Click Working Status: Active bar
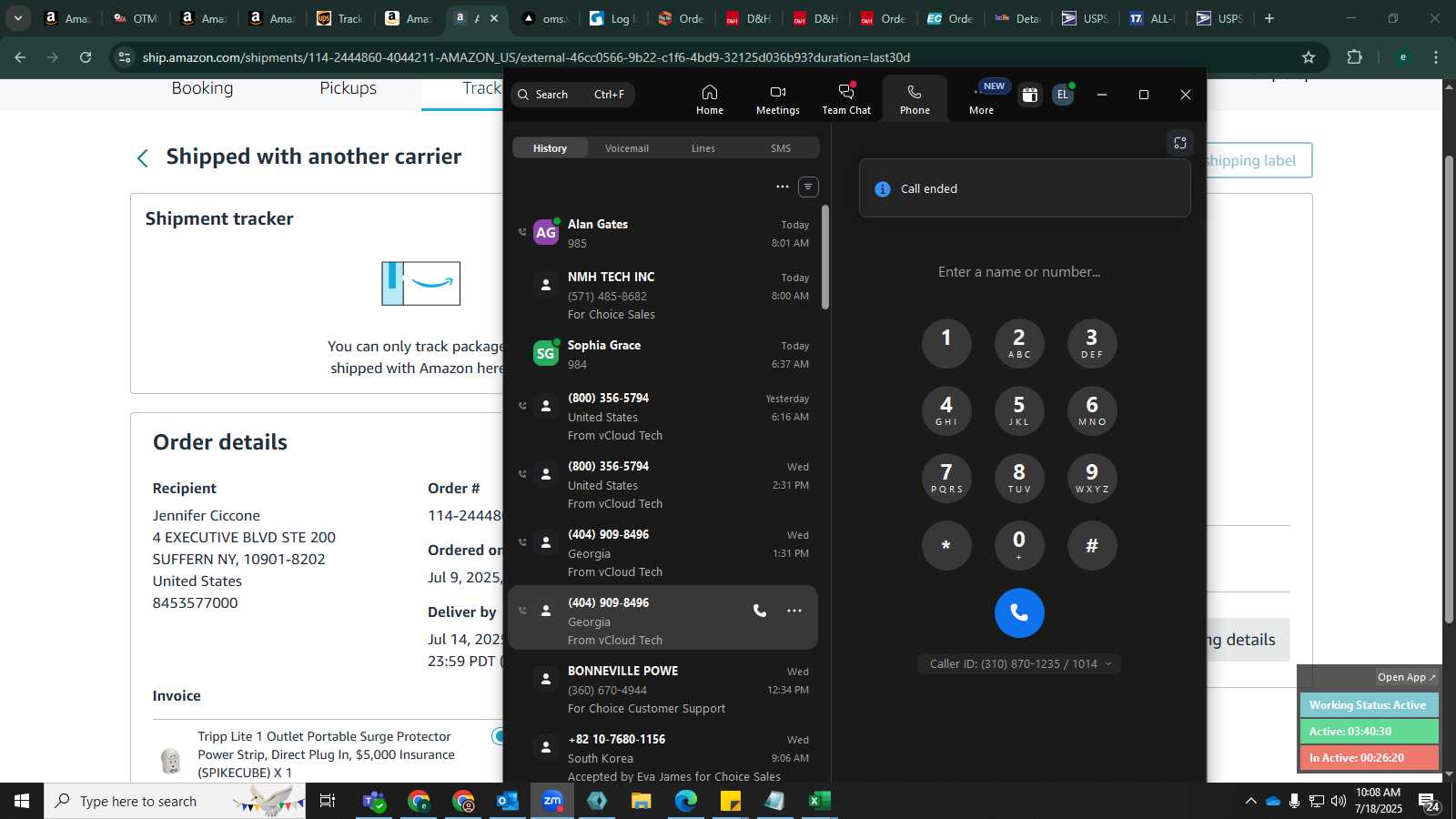The image size is (1456, 819). click(x=1369, y=705)
